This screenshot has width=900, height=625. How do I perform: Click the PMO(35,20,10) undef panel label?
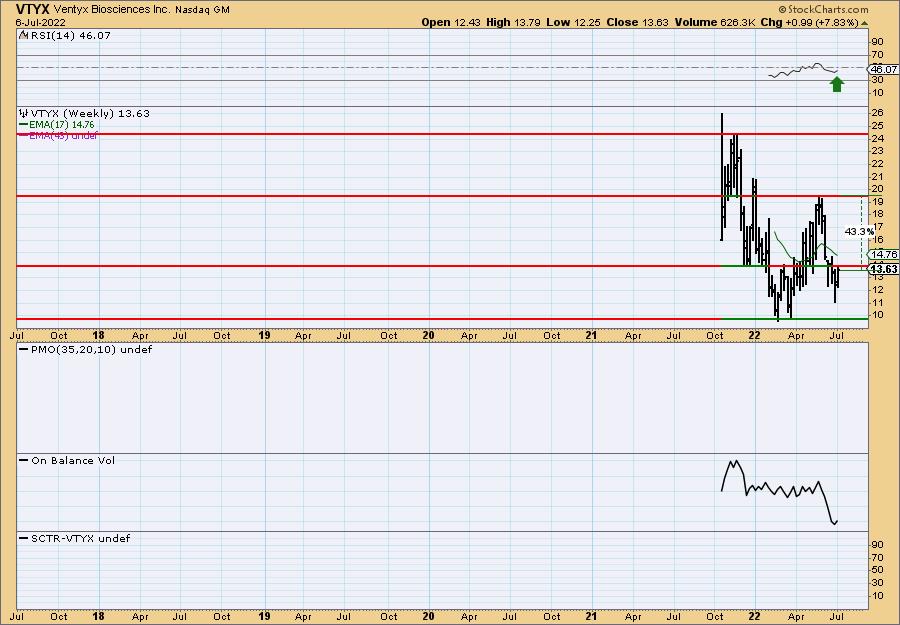point(91,349)
